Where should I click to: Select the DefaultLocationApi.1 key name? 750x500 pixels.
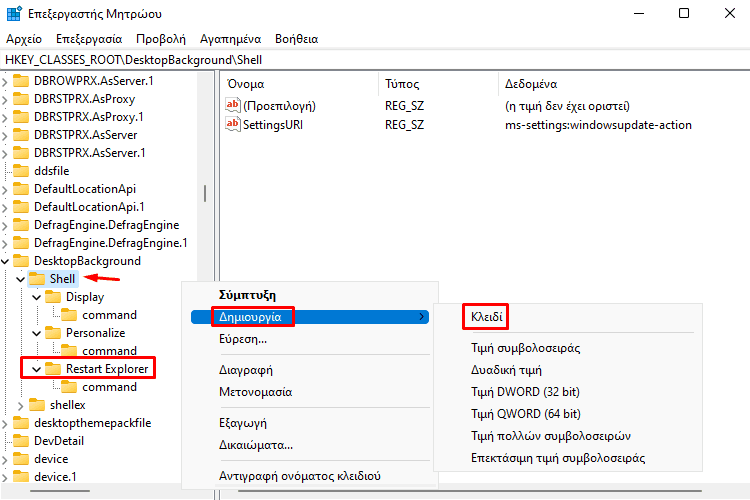(x=89, y=207)
